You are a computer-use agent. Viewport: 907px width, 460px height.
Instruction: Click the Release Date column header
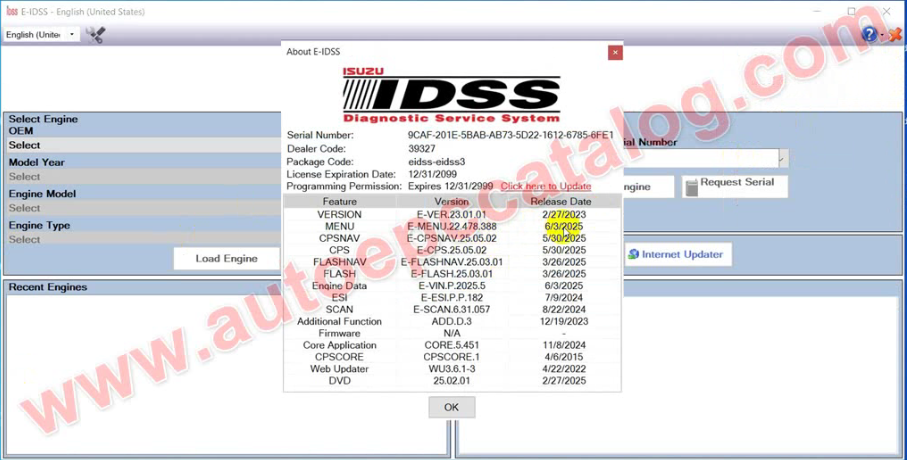point(561,201)
